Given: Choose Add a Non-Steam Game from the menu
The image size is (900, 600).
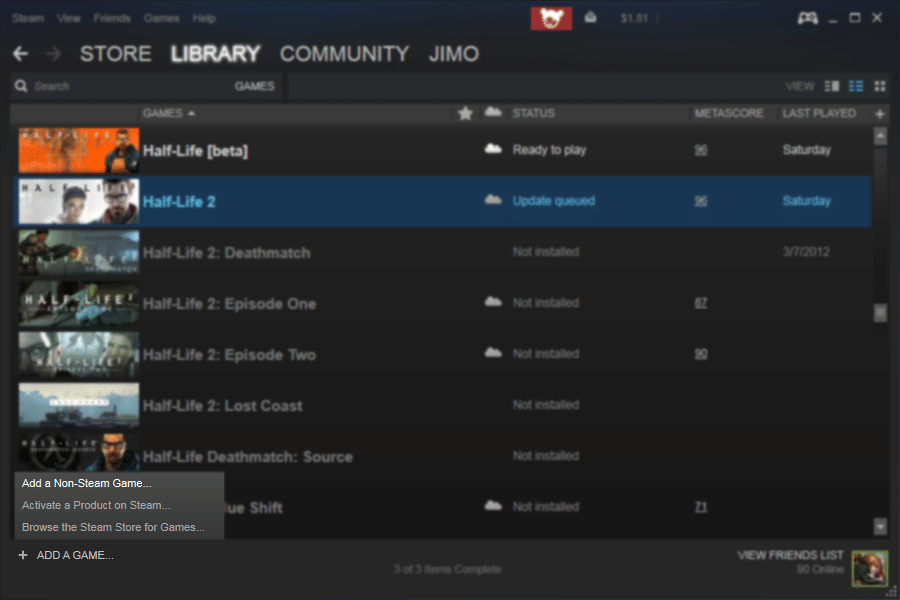Looking at the screenshot, I should pos(86,482).
